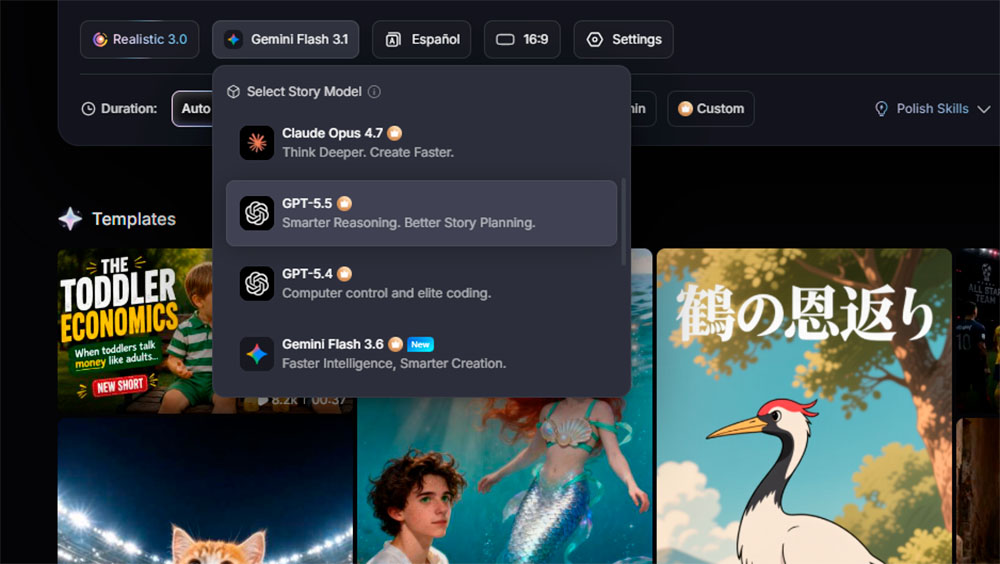
Task: Choose GPT-5.5 story model
Action: [422, 213]
